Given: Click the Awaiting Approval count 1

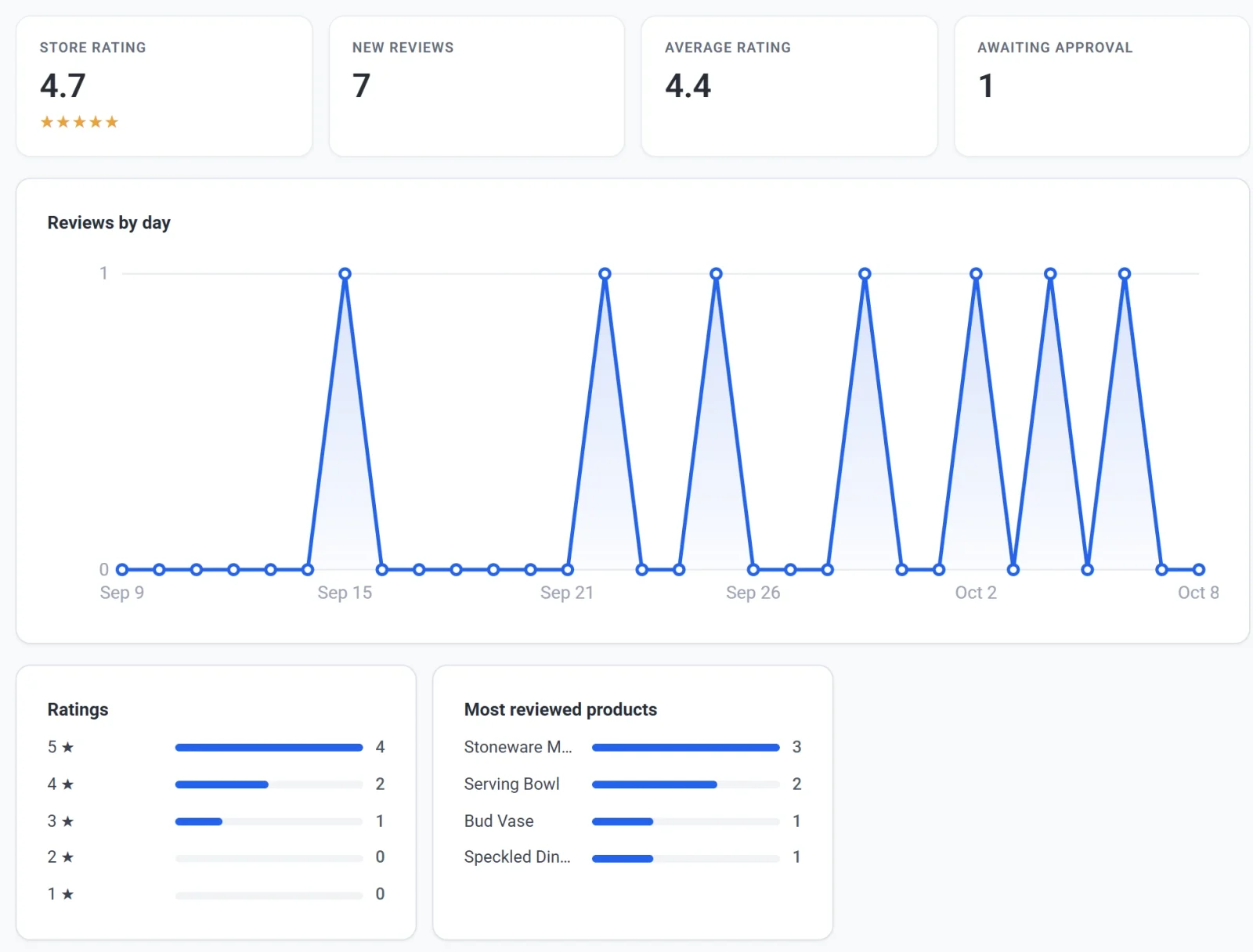Looking at the screenshot, I should click(x=986, y=85).
